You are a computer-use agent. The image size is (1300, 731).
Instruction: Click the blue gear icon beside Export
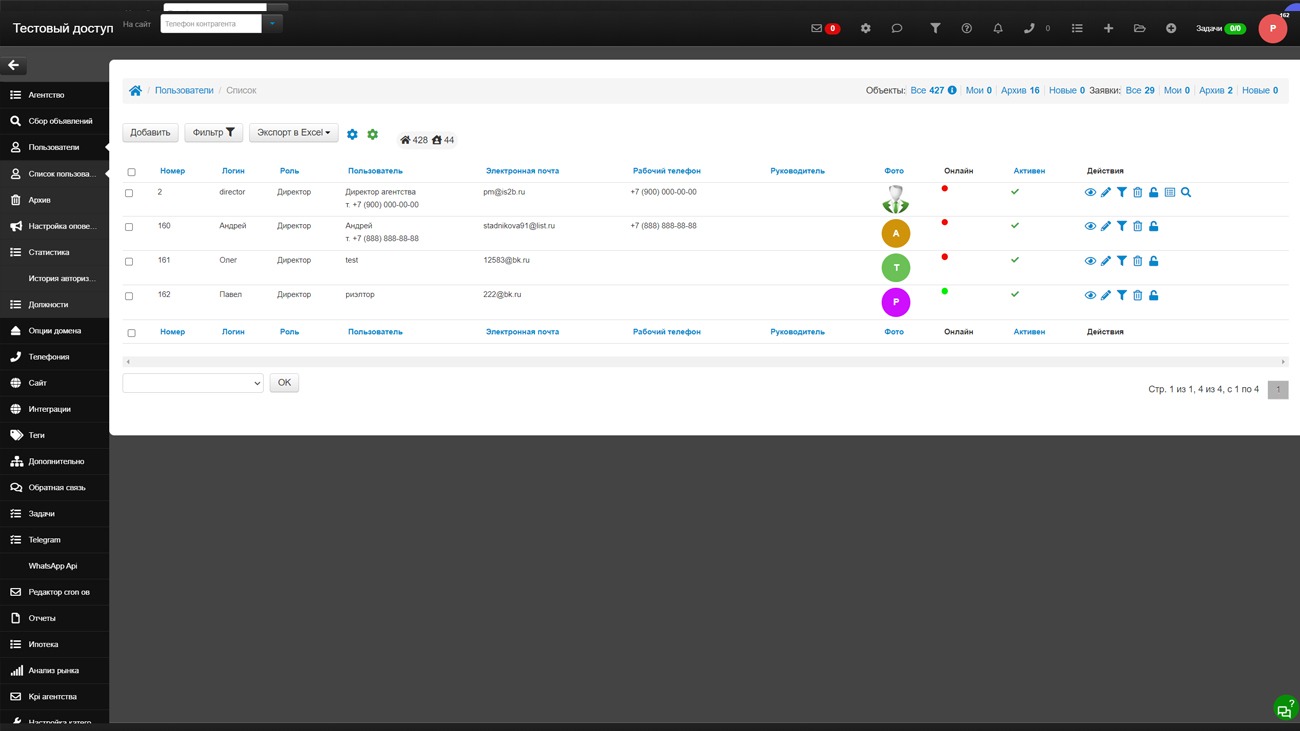point(352,134)
